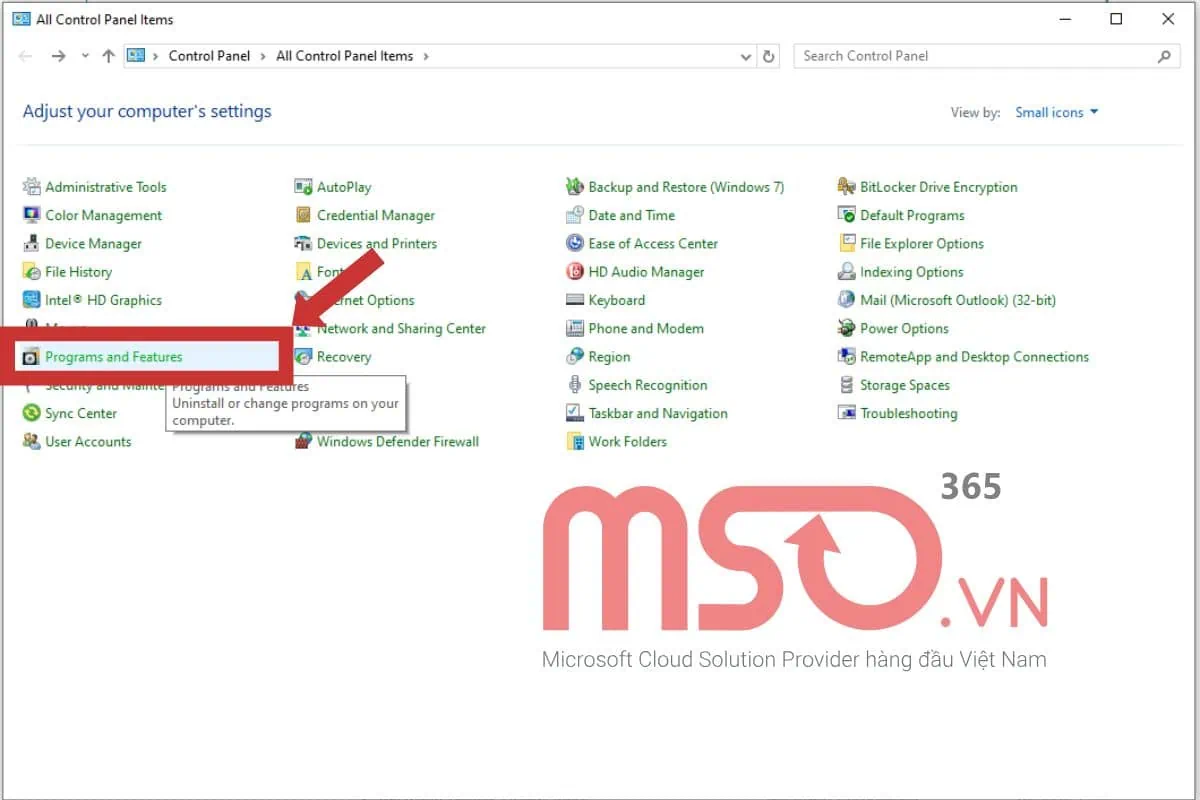Image resolution: width=1200 pixels, height=800 pixels.
Task: Expand the recent locations arrow
Action: point(85,57)
